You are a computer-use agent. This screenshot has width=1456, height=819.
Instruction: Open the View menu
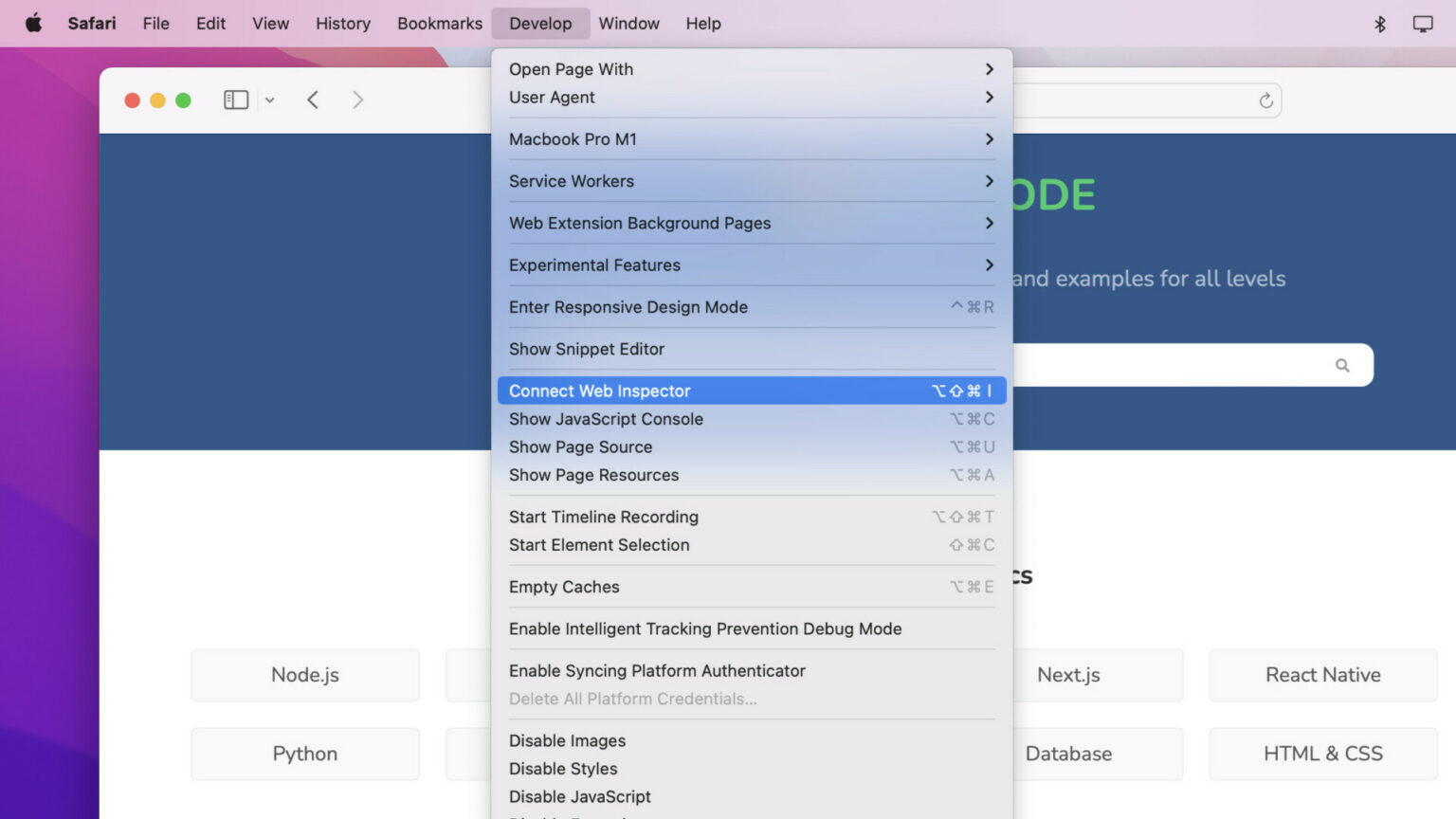pos(270,24)
